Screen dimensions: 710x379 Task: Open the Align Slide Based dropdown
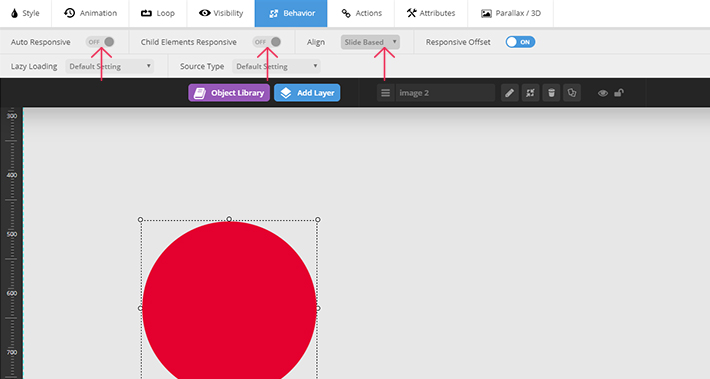(370, 42)
